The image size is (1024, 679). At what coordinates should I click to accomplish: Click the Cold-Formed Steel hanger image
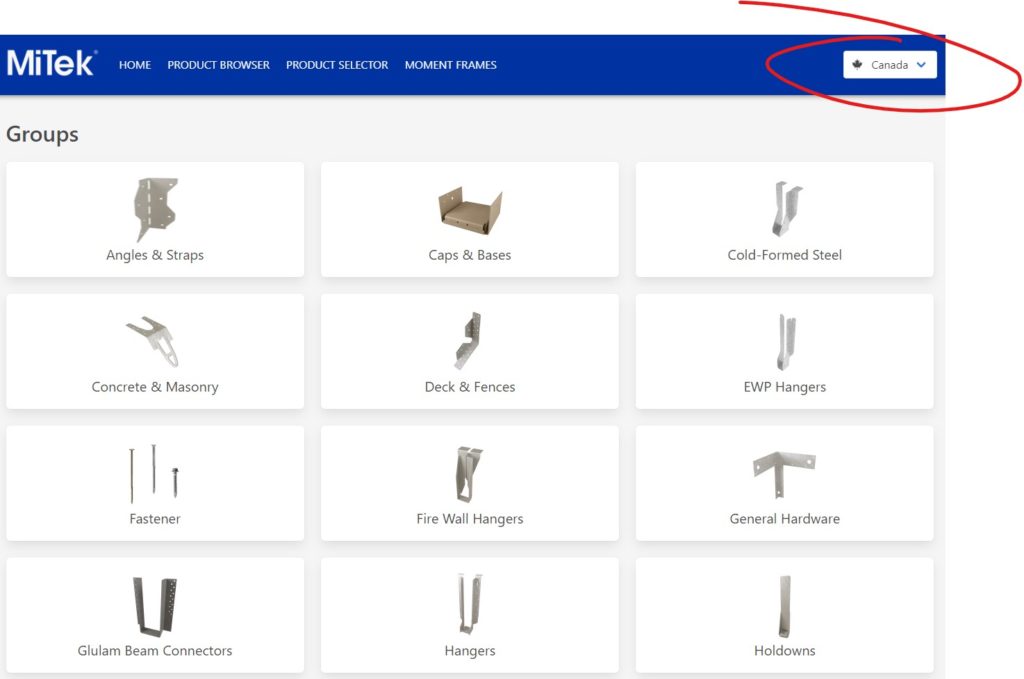(786, 208)
